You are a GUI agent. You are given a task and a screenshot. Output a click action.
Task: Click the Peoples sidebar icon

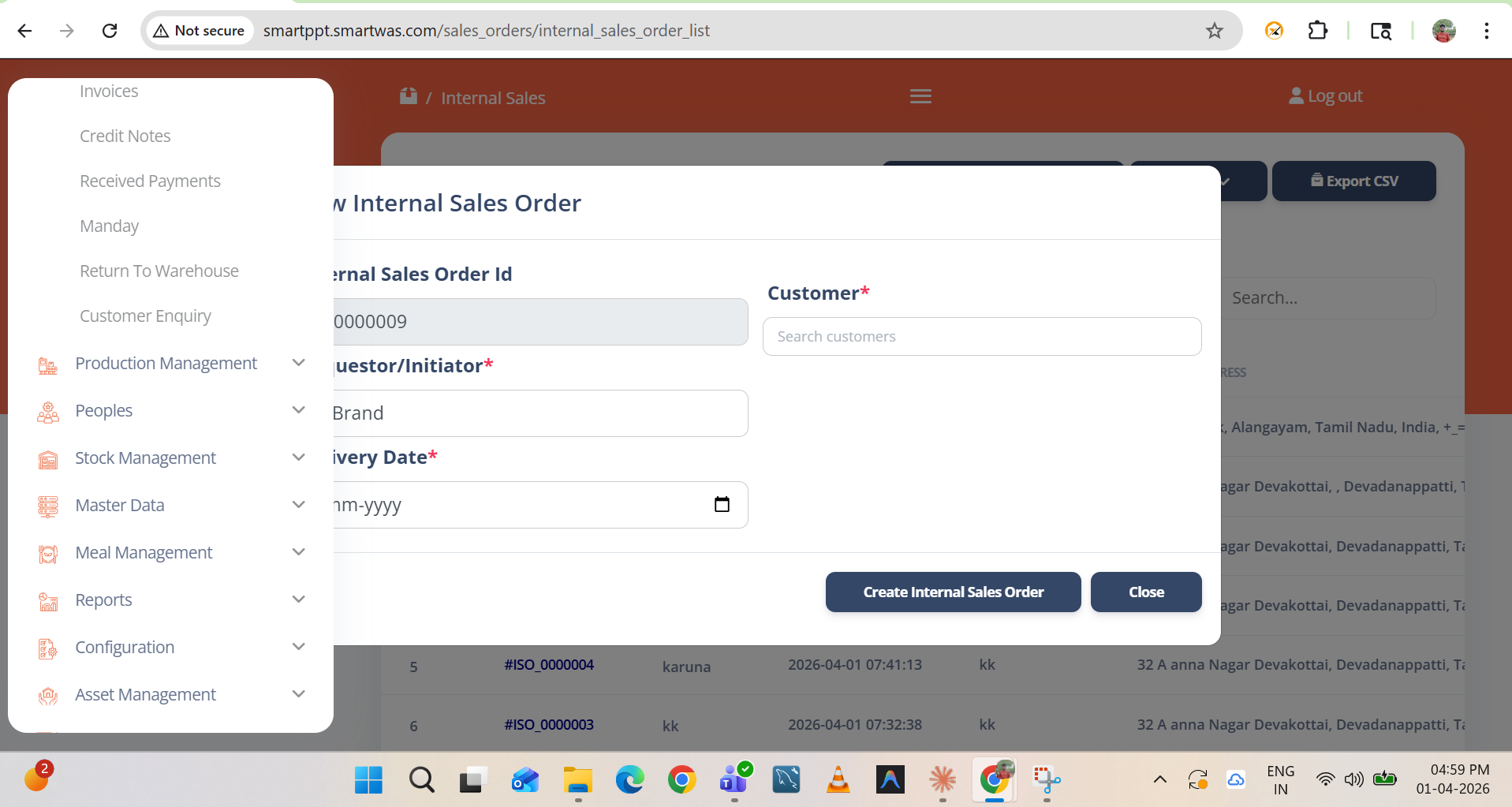point(48,413)
